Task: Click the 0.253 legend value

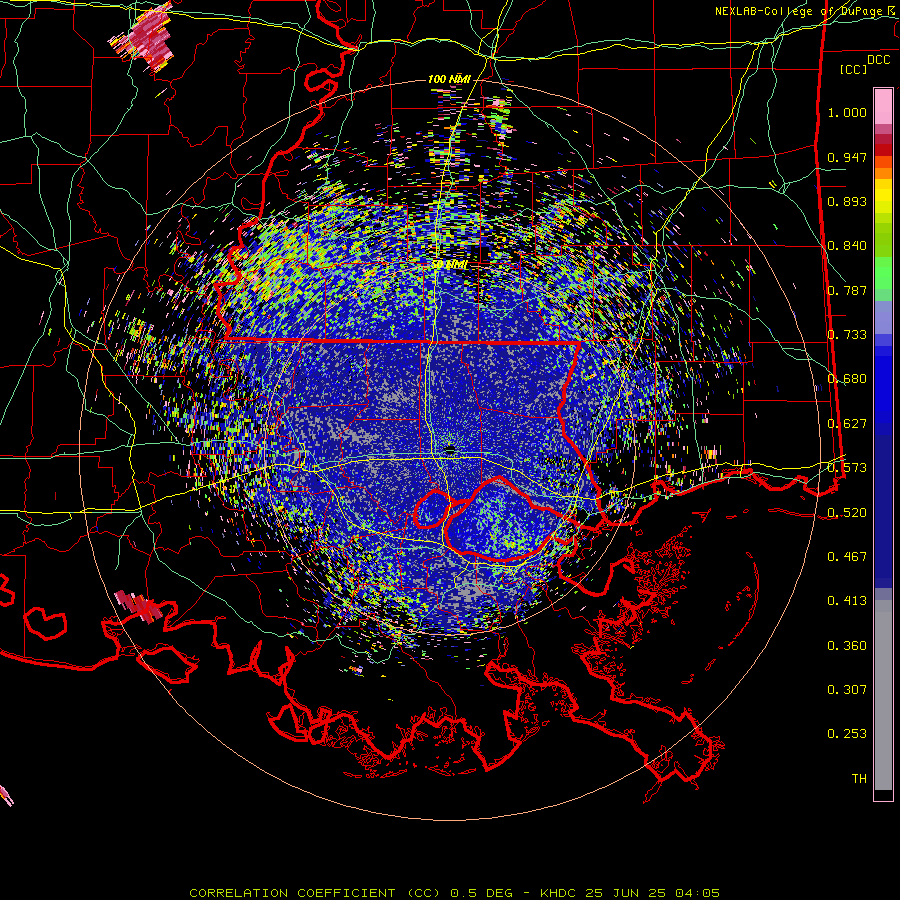Action: pyautogui.click(x=847, y=734)
